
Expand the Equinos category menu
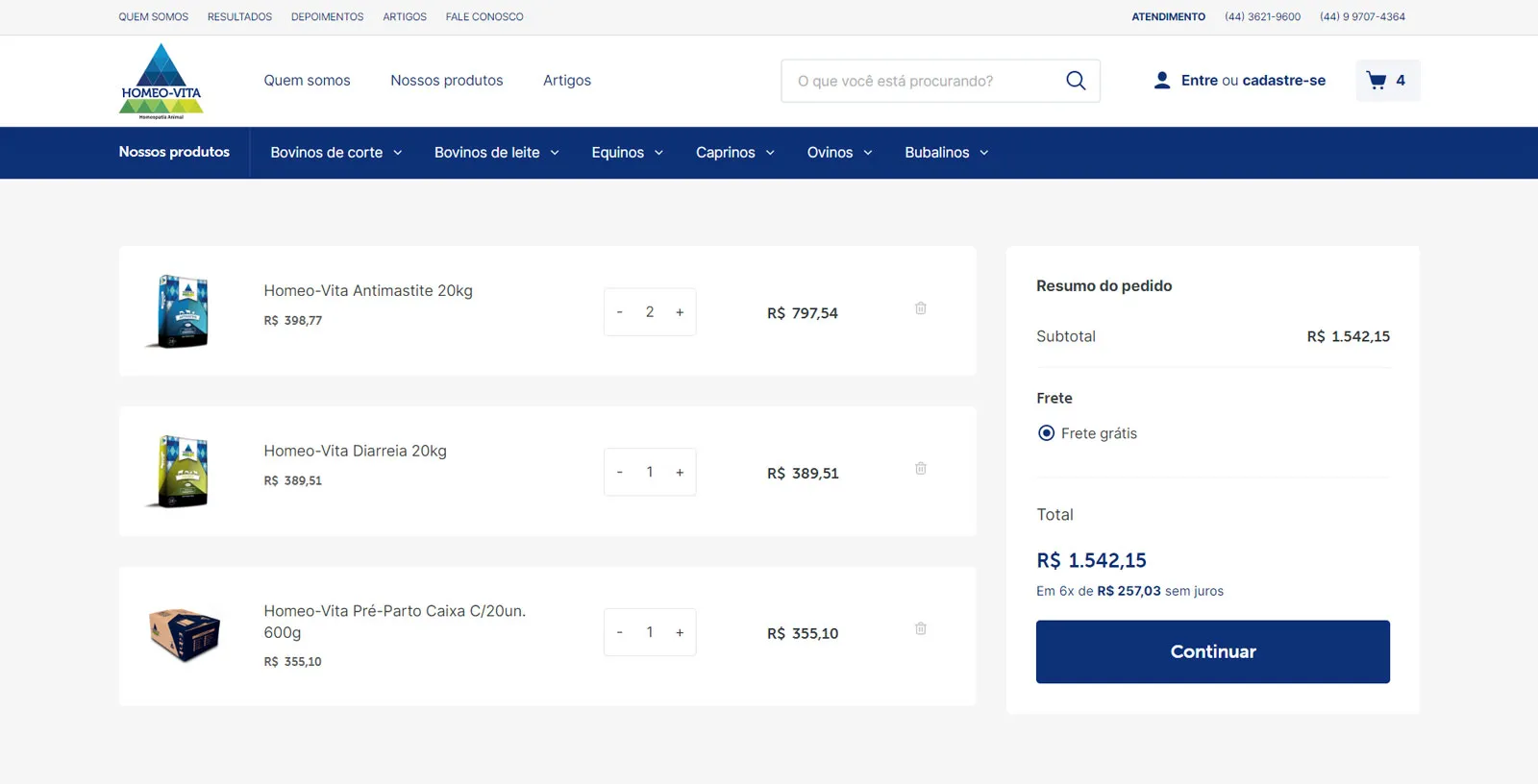click(627, 153)
